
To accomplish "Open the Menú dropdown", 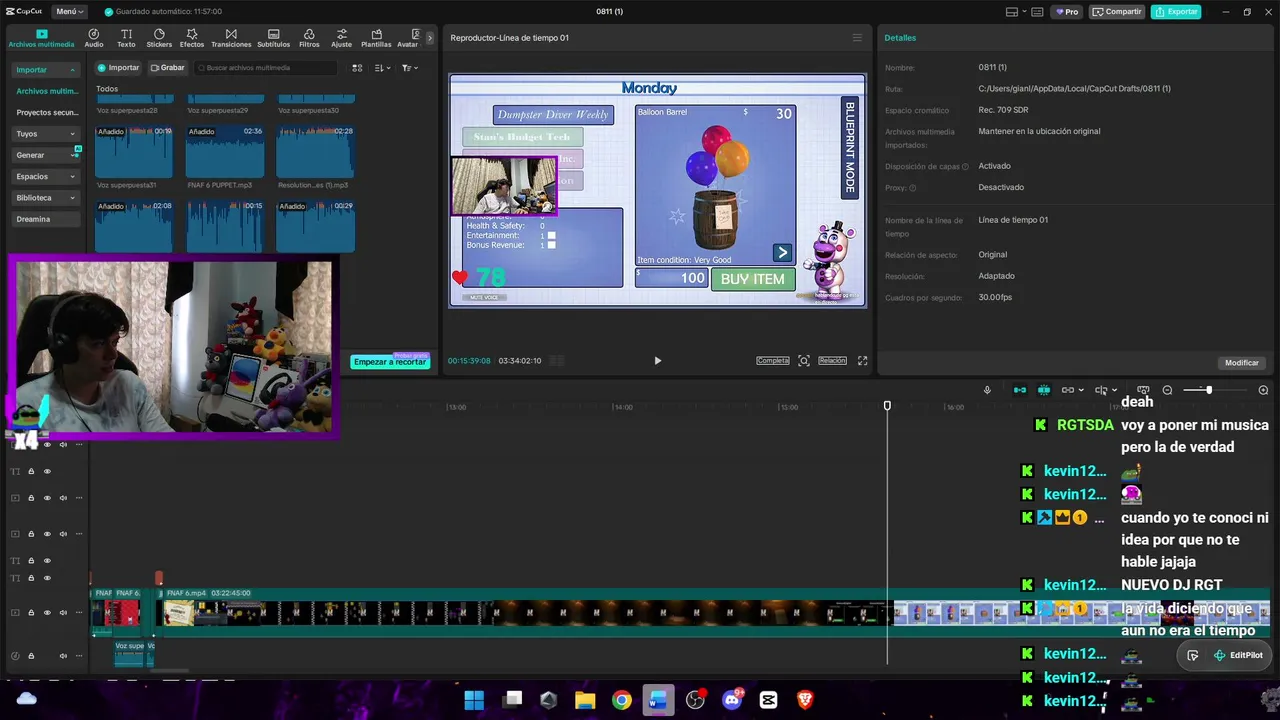I will click(x=70, y=12).
